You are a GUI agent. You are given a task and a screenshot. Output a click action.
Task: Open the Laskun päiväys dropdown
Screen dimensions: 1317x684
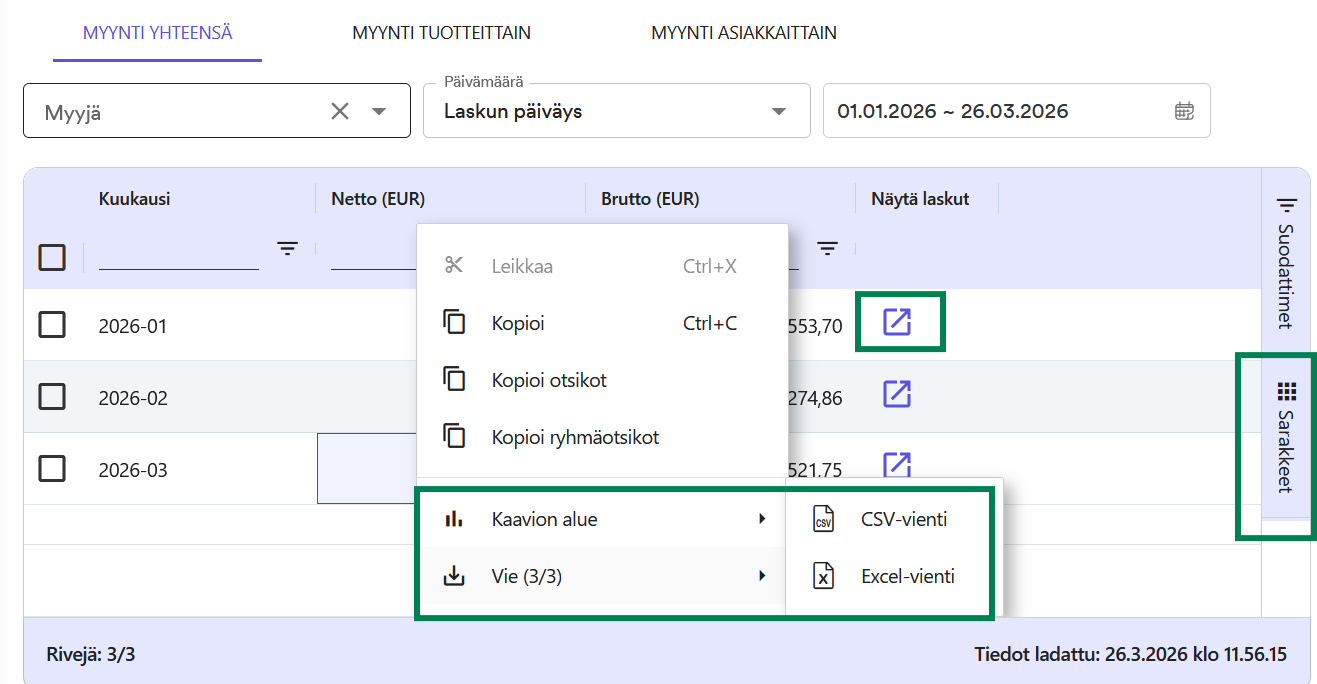pos(778,111)
